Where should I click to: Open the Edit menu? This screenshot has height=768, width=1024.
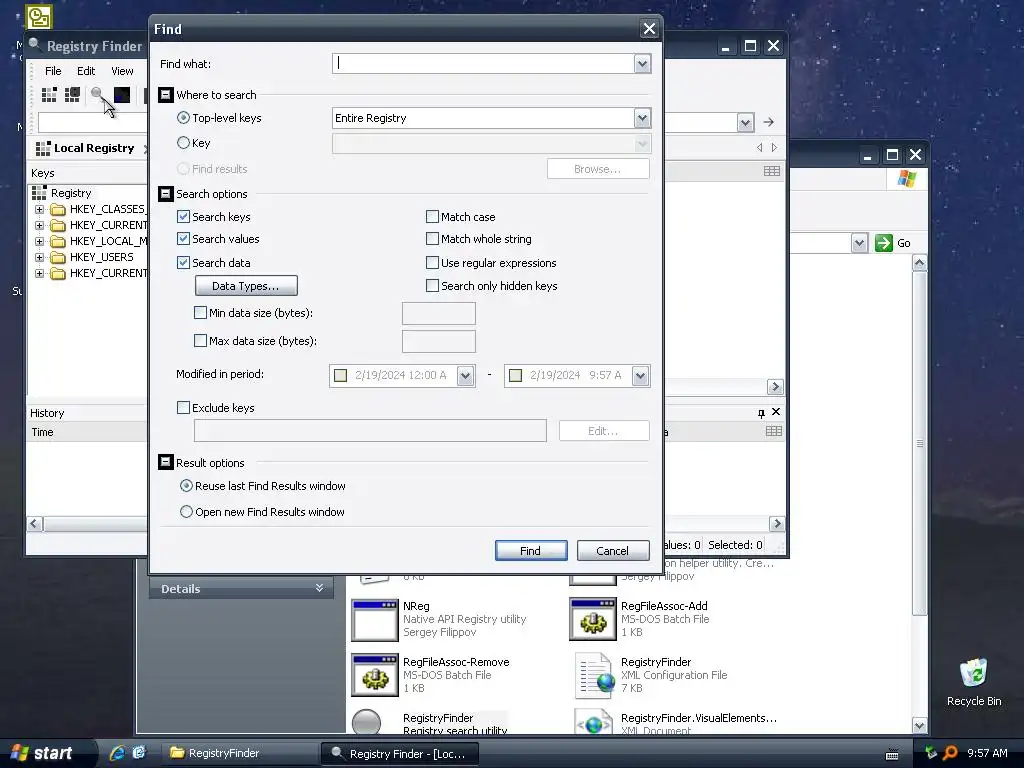86,71
